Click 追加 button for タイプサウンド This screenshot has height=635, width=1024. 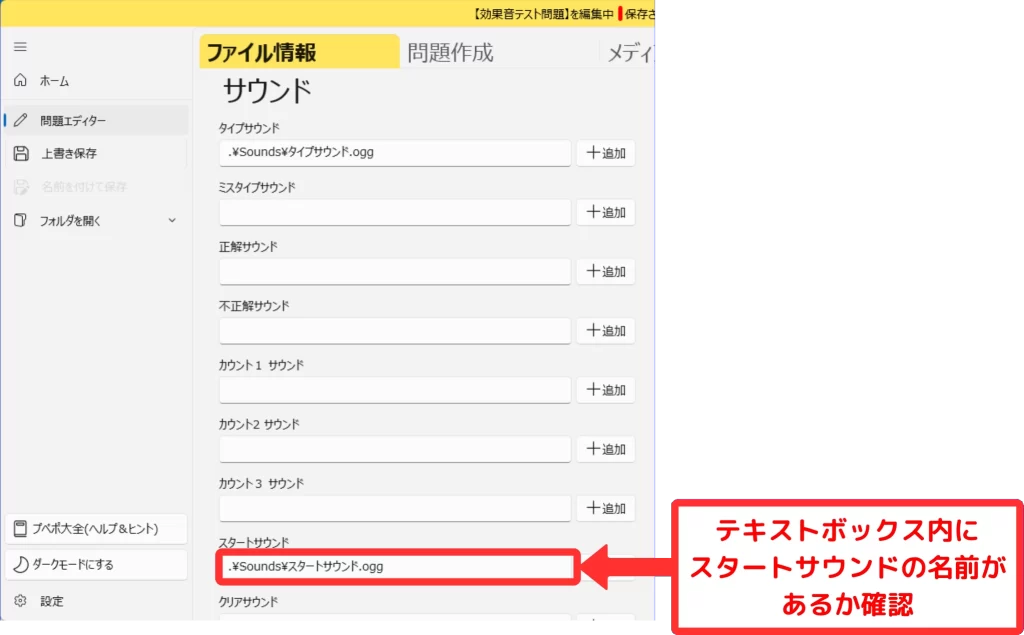click(x=606, y=153)
